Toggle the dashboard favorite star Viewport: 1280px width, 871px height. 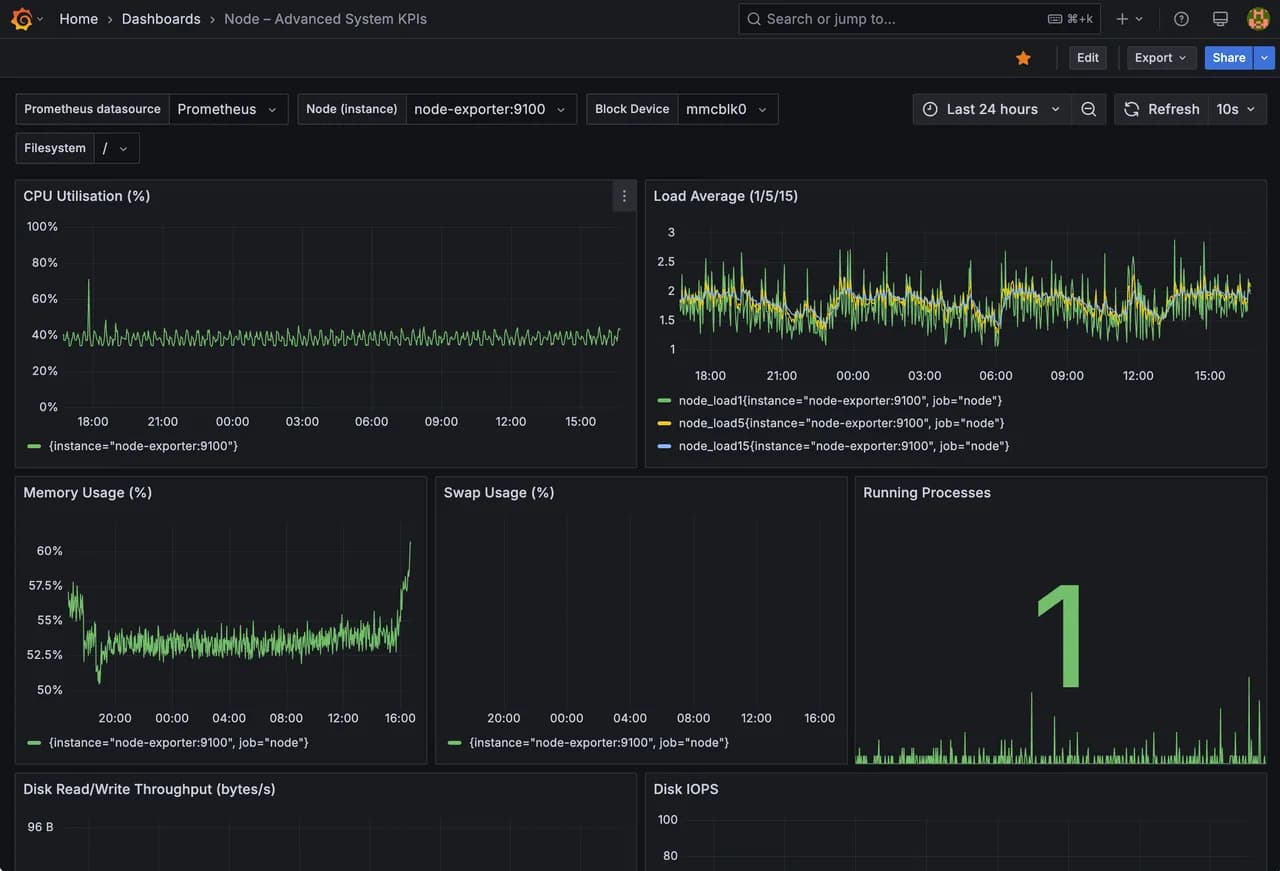1023,58
